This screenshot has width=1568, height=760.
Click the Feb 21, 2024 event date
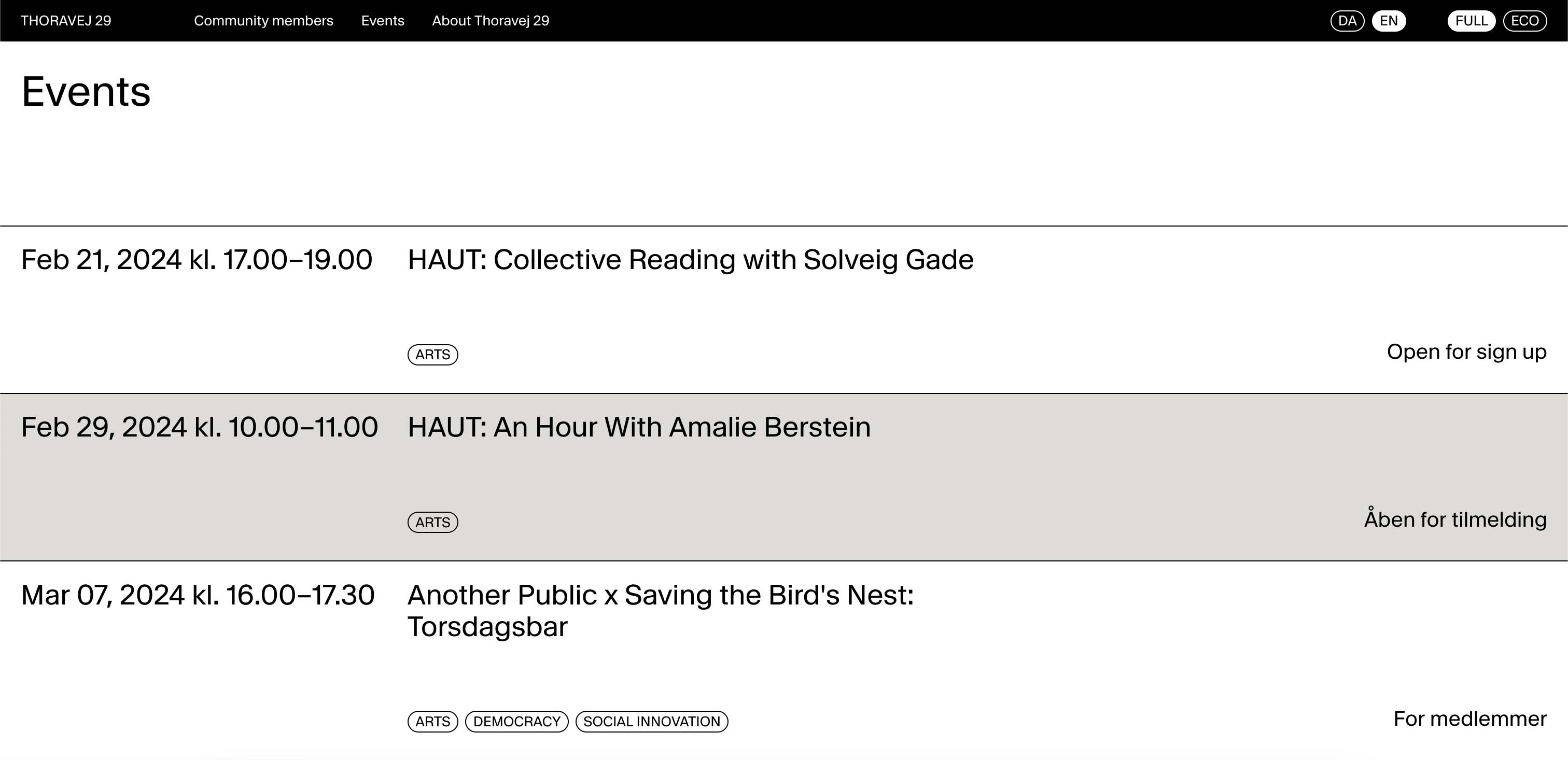[x=197, y=260]
